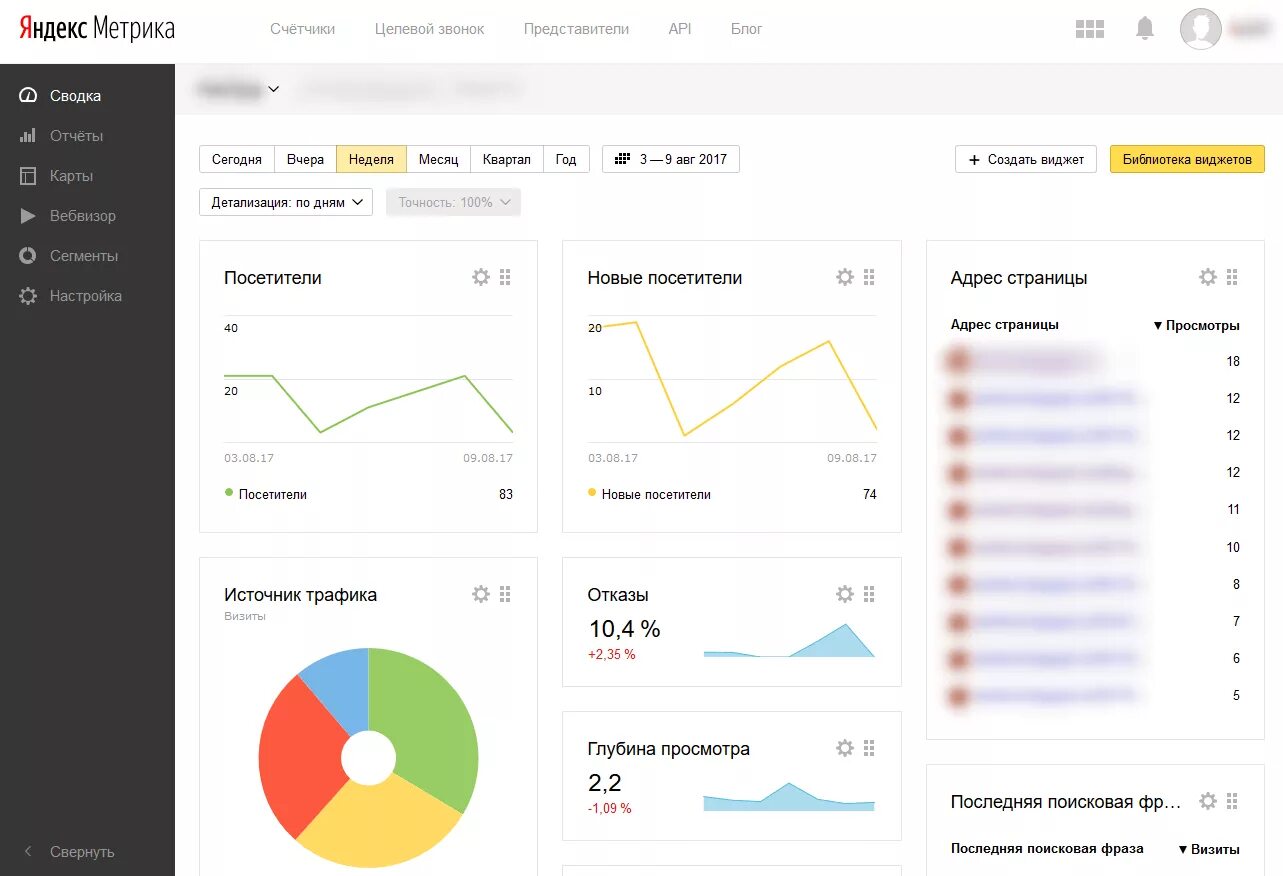Image resolution: width=1283 pixels, height=876 pixels.
Task: Click Глубина просмотра value 2,2
Action: click(605, 783)
